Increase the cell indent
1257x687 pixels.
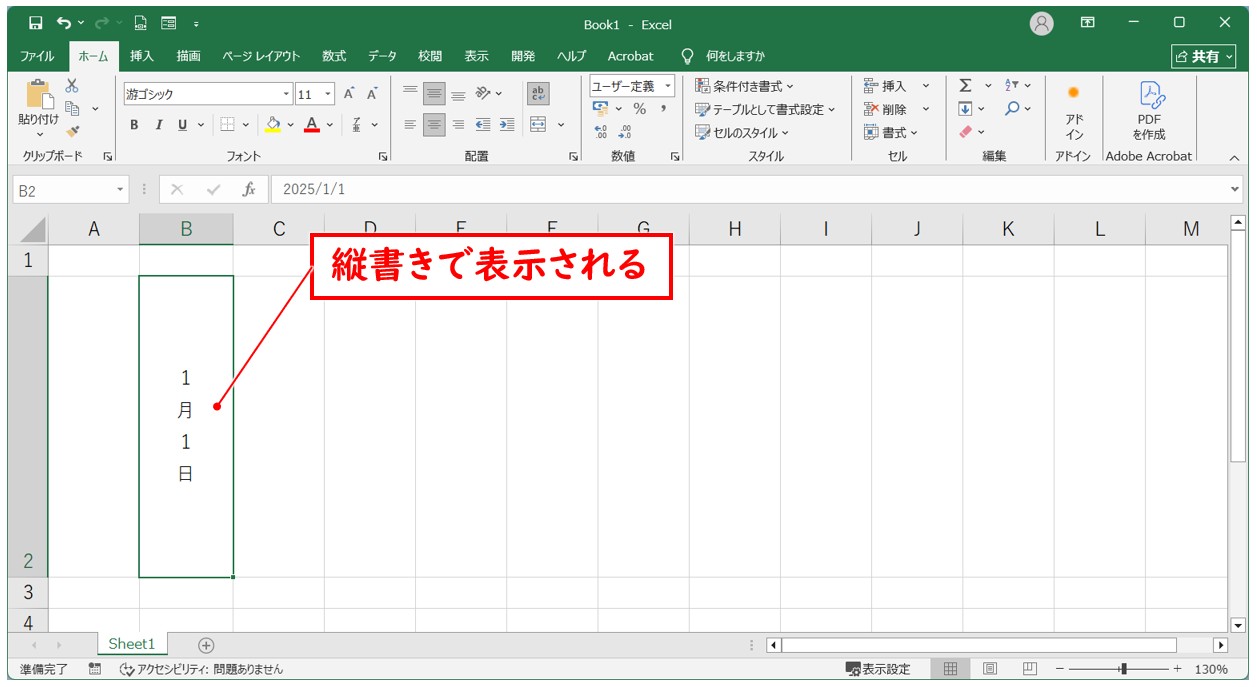507,125
